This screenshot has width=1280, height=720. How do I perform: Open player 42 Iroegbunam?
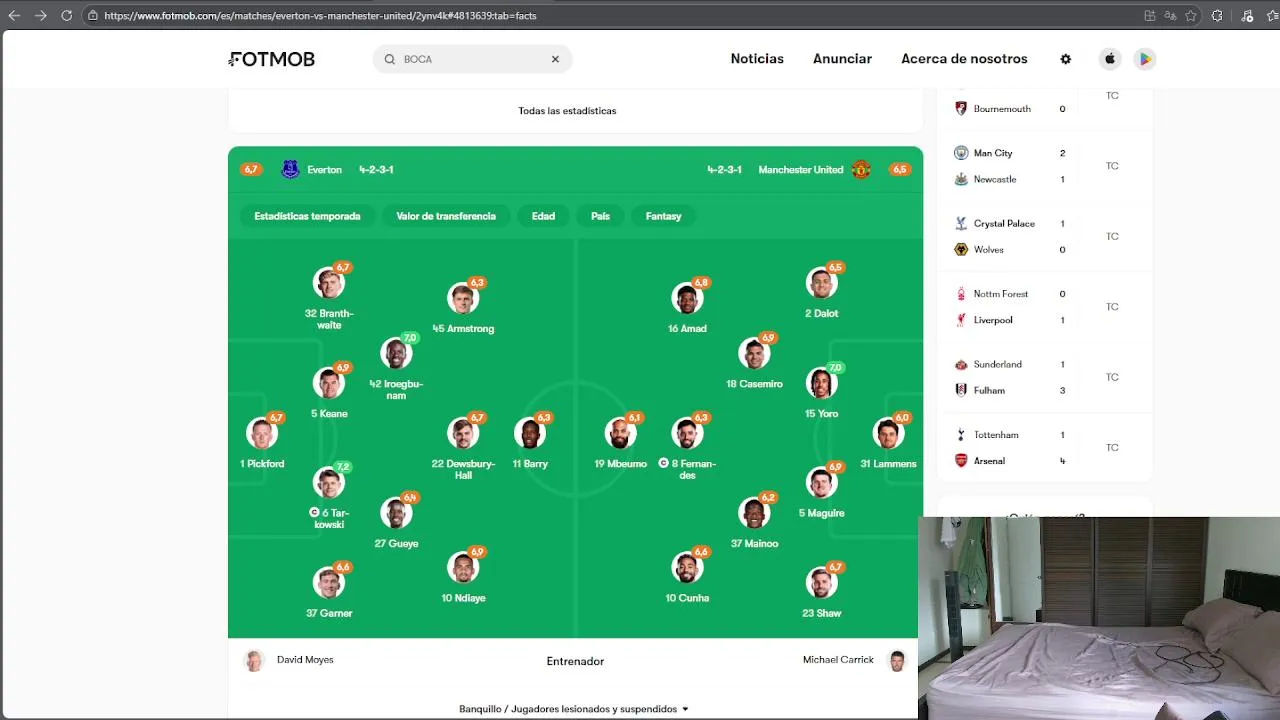tap(396, 368)
